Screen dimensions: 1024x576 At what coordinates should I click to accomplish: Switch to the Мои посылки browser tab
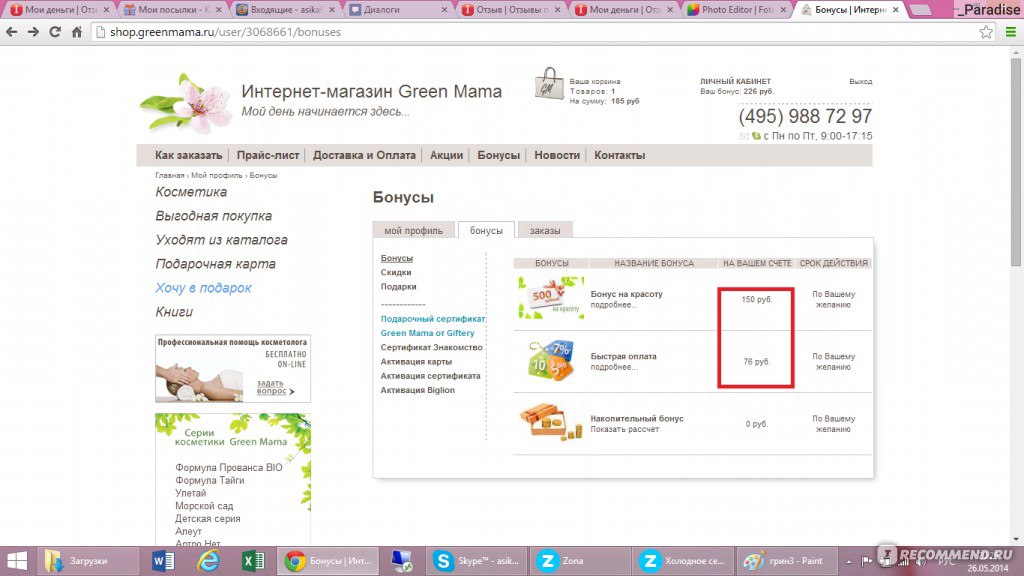coord(172,10)
